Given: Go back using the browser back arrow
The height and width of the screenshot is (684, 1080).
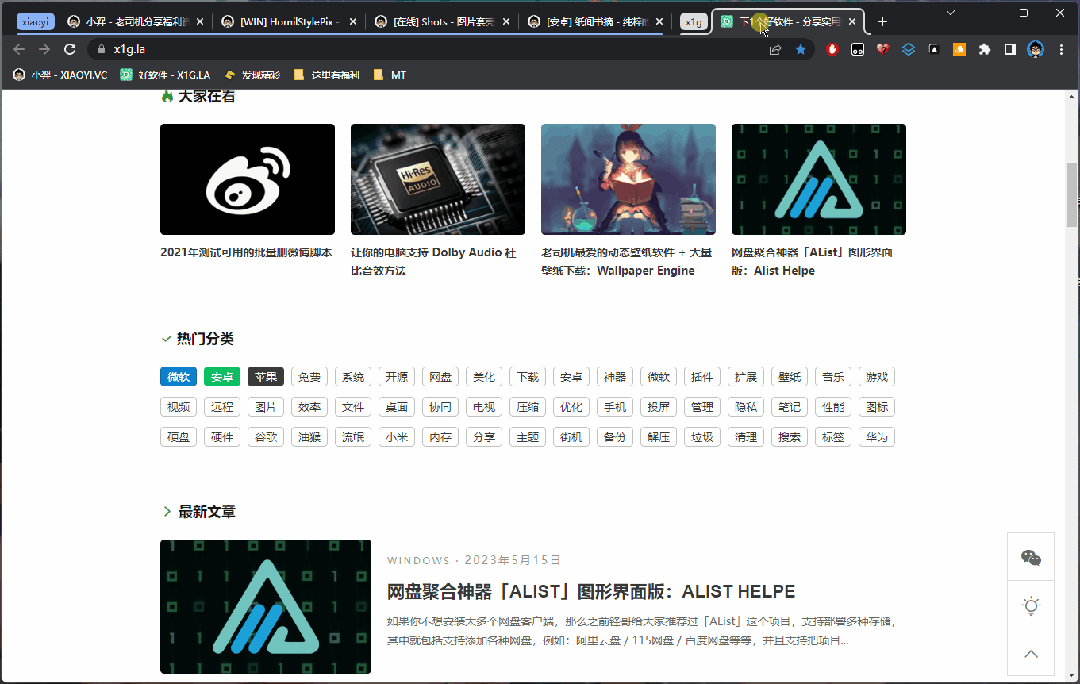Looking at the screenshot, I should click(x=19, y=49).
